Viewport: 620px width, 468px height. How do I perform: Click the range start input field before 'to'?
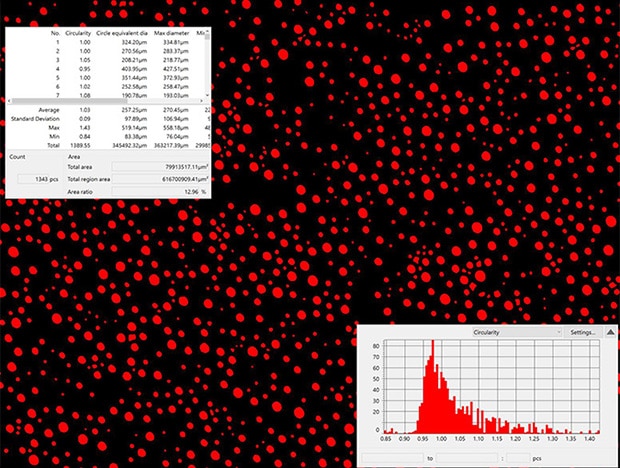click(393, 458)
